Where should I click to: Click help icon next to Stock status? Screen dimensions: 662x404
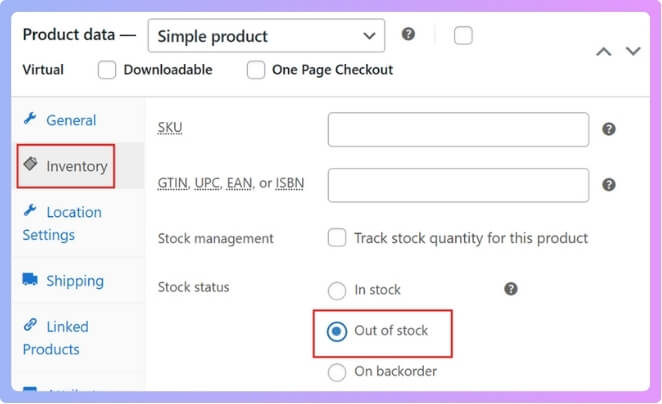[511, 289]
